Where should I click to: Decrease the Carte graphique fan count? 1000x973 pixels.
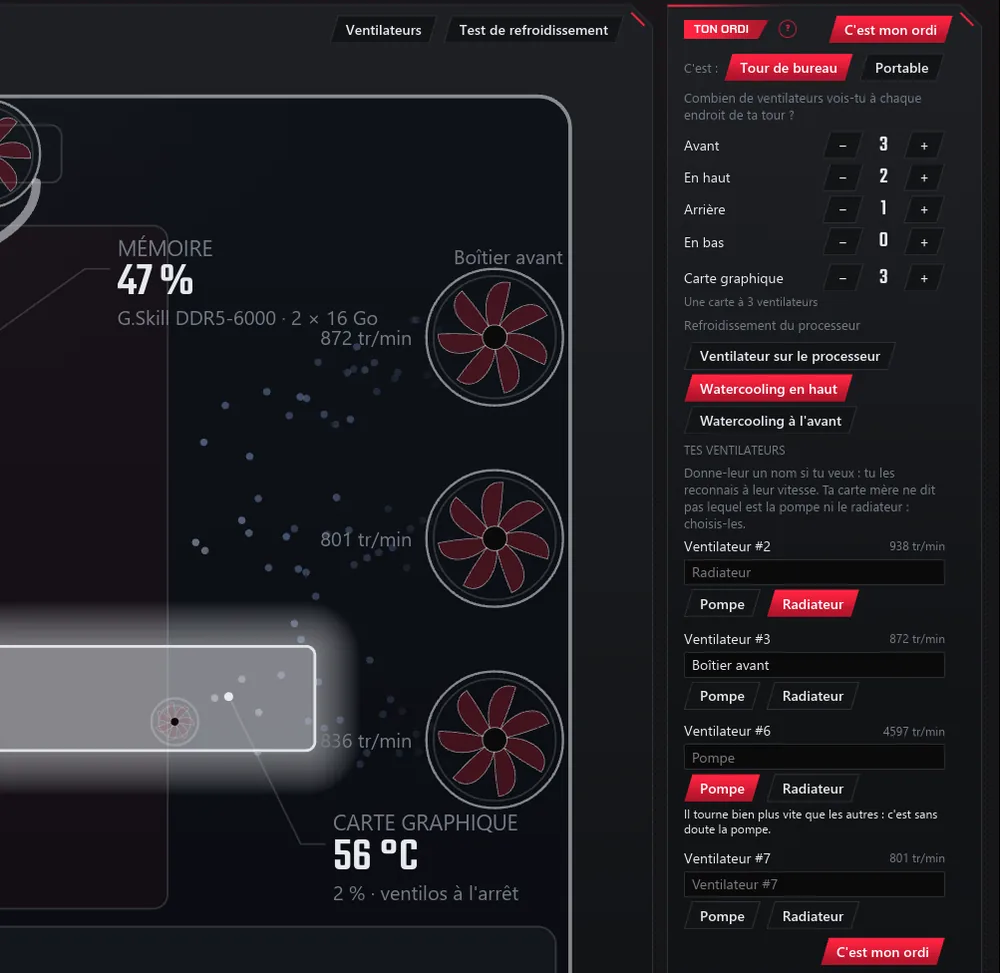point(842,279)
